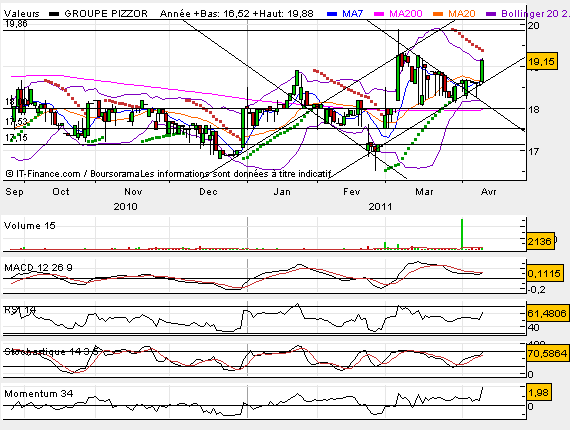
Task: Click the MACD 12 26 9 panel label
Action: pyautogui.click(x=38, y=268)
